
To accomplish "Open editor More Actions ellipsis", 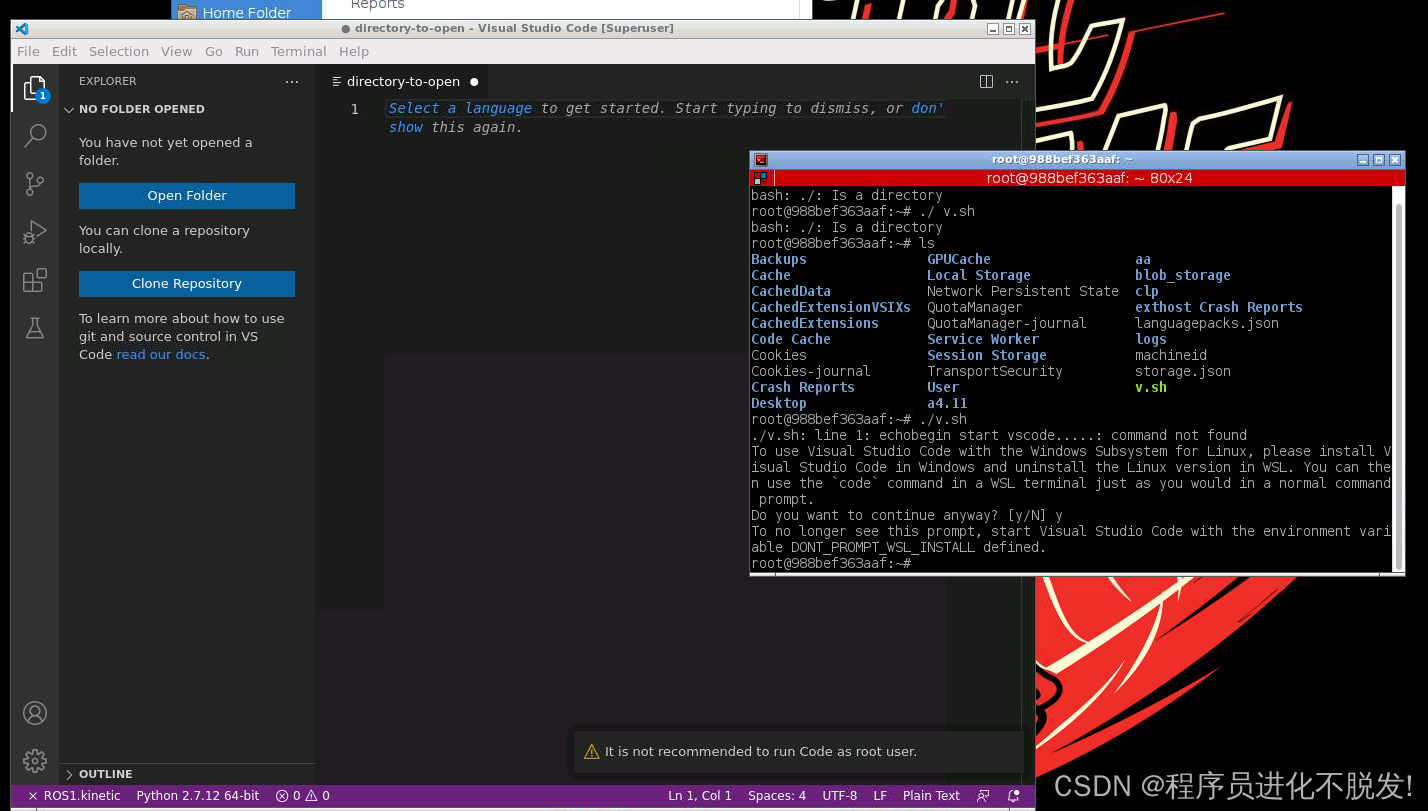I will coord(1012,82).
